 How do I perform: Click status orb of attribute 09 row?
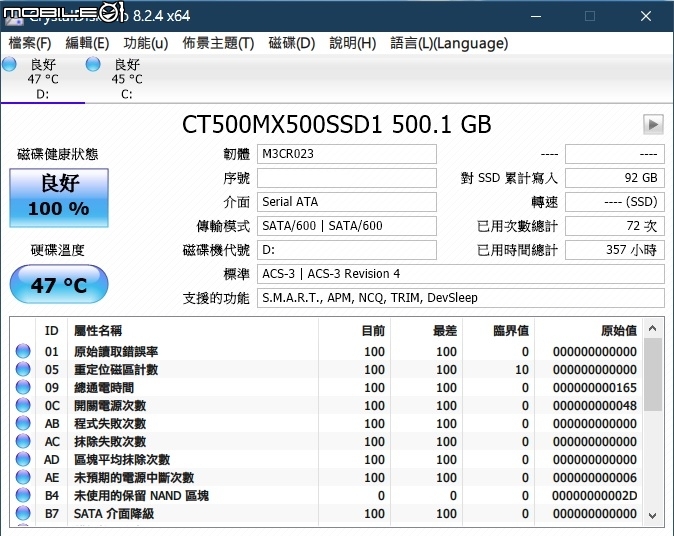coord(23,387)
